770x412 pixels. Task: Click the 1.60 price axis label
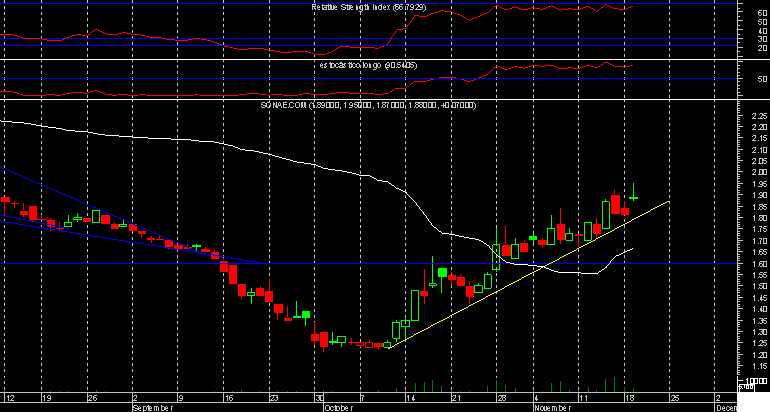pyautogui.click(x=759, y=264)
